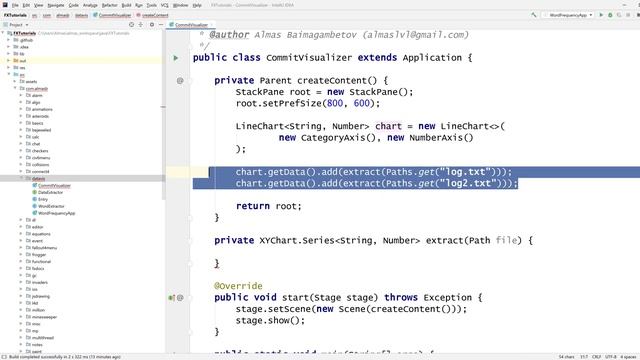Click the locate target icon in Project panel
This screenshot has height=360, width=640.
[x=131, y=25]
